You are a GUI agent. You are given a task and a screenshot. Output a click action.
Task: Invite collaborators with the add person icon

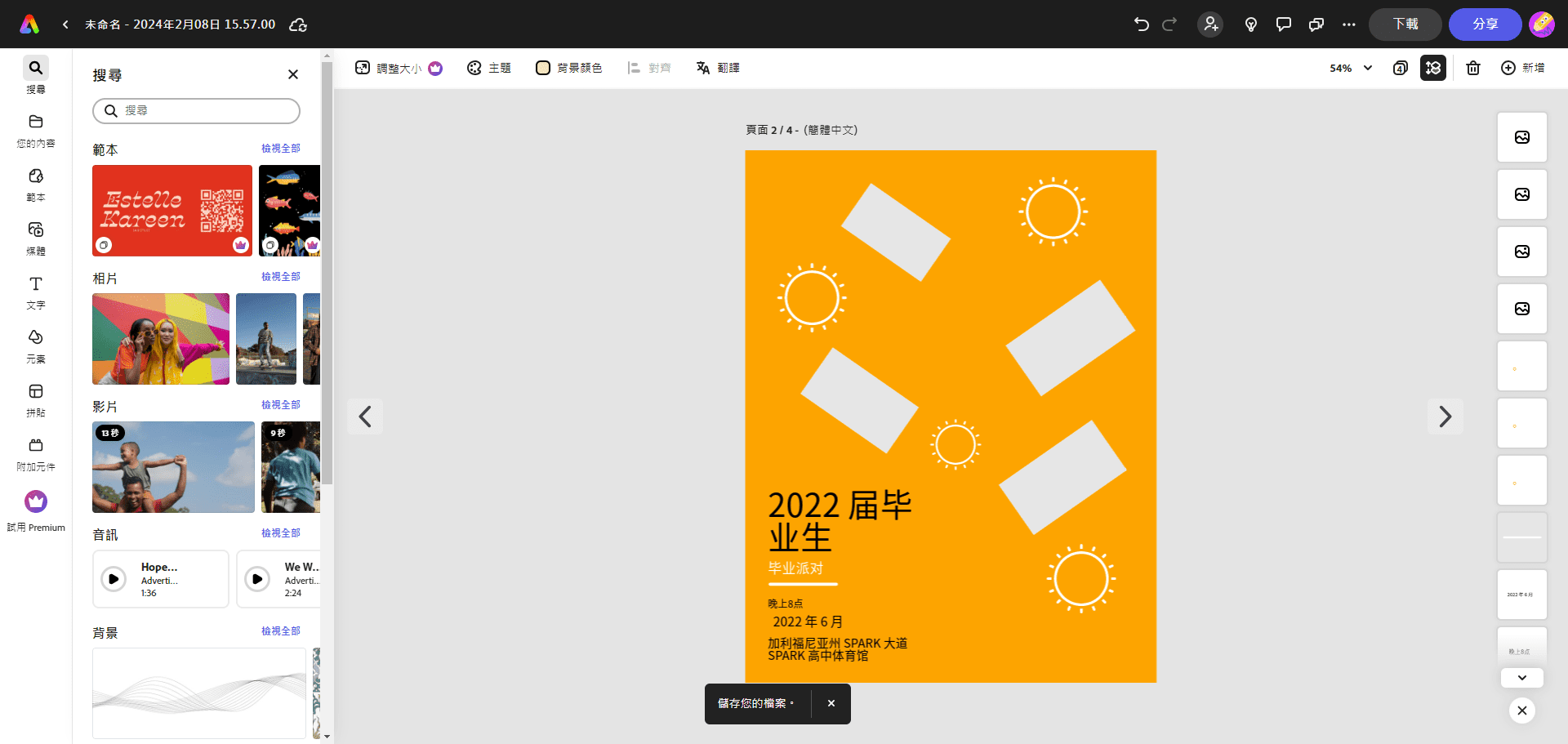click(x=1210, y=25)
